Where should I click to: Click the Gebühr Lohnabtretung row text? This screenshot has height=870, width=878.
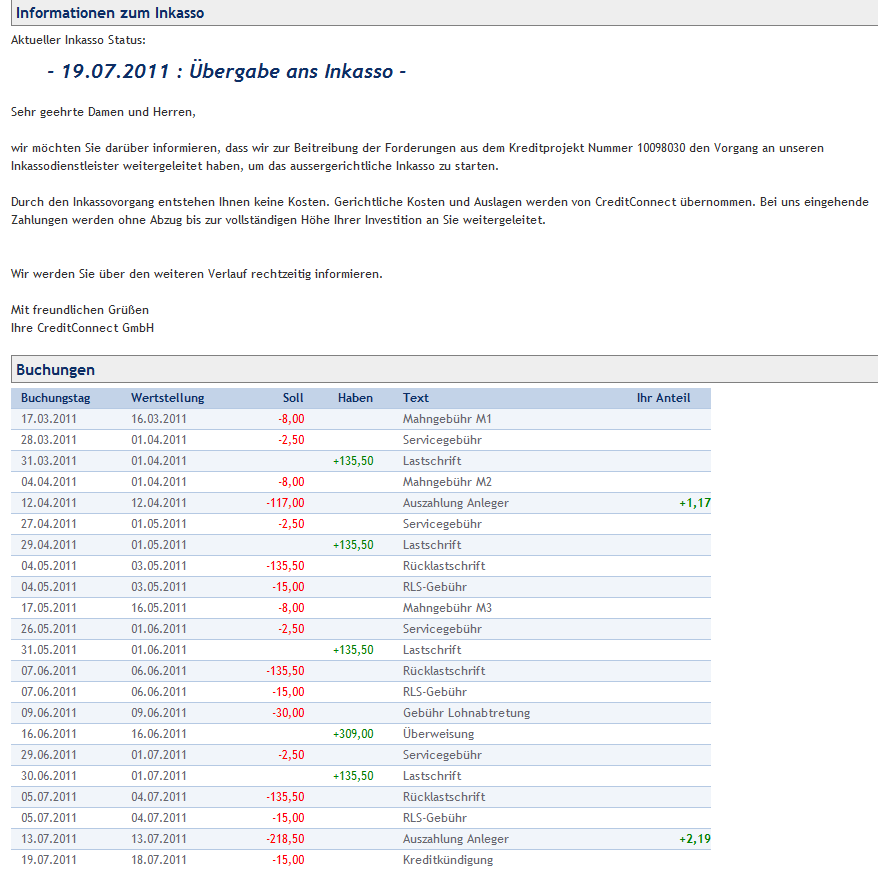466,713
